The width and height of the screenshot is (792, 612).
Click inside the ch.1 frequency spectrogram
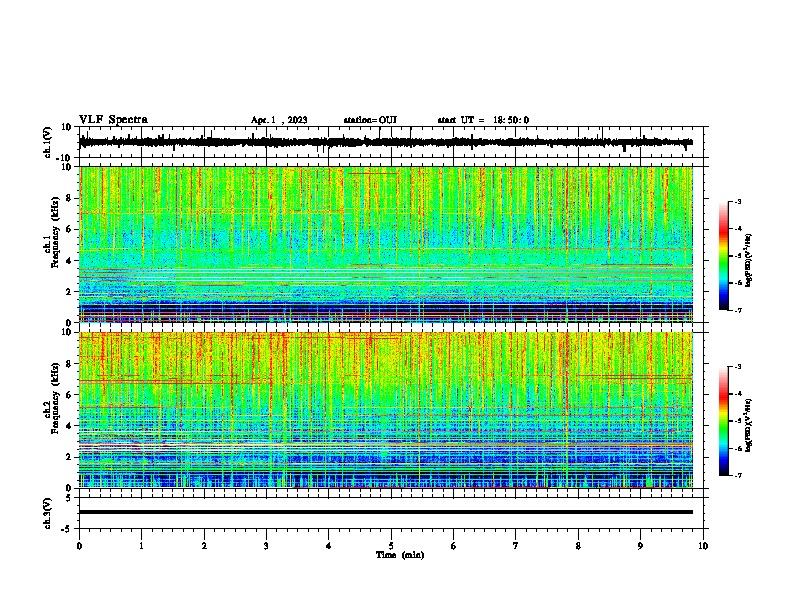click(x=386, y=244)
